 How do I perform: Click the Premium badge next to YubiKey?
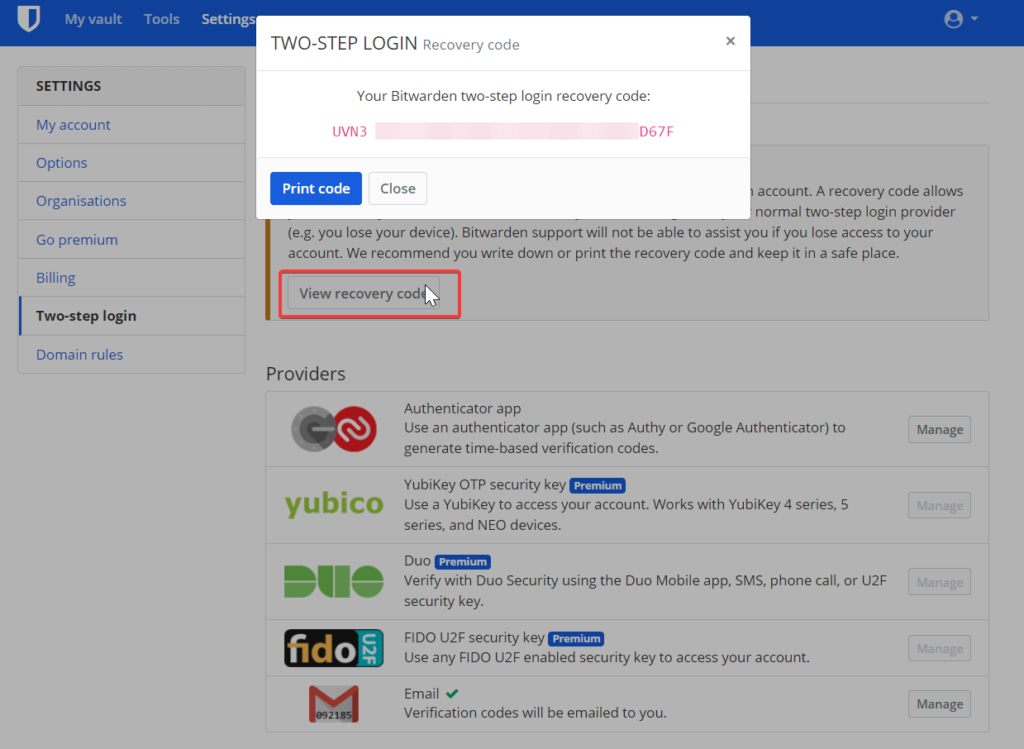(598, 485)
